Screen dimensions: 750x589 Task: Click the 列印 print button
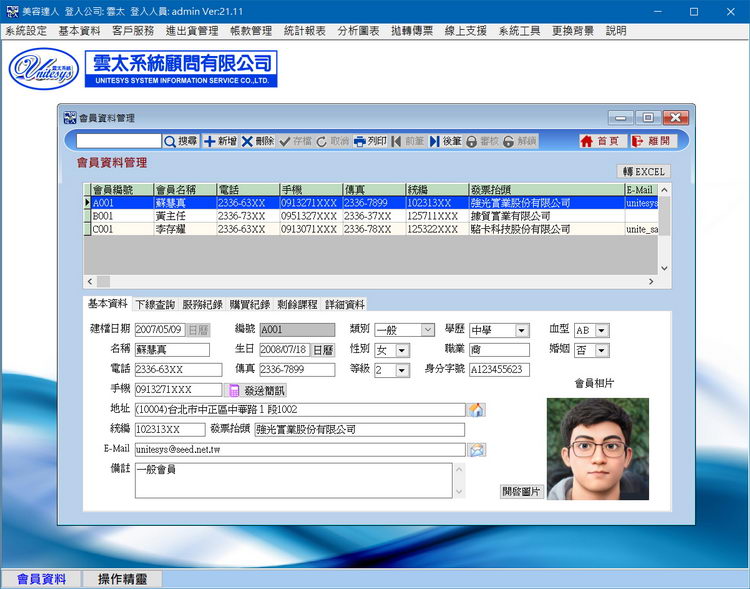(x=370, y=142)
